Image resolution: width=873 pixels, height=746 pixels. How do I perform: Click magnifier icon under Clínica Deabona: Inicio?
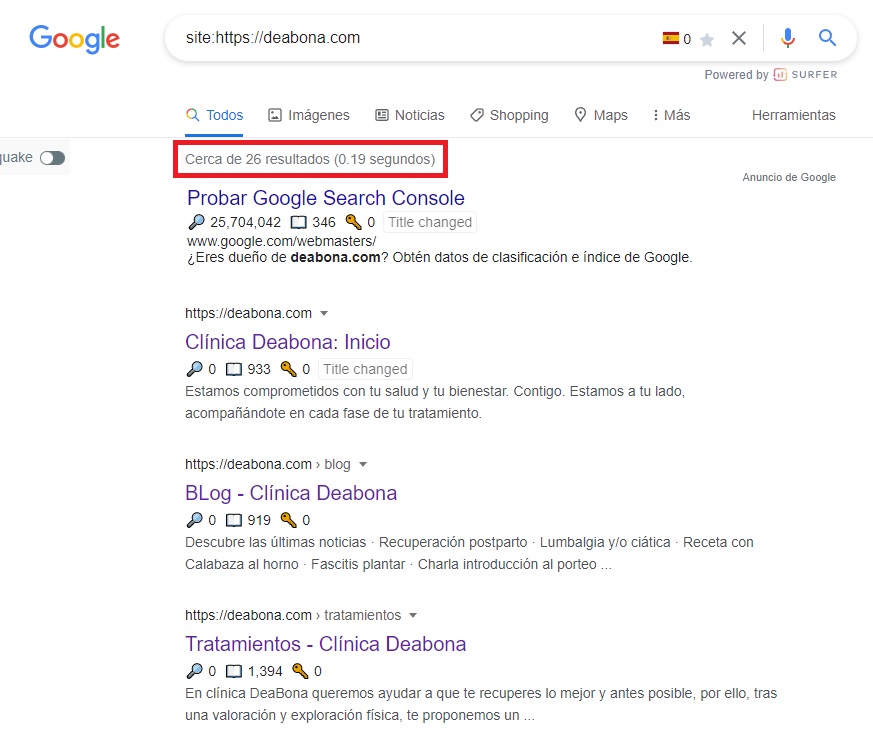click(x=194, y=369)
